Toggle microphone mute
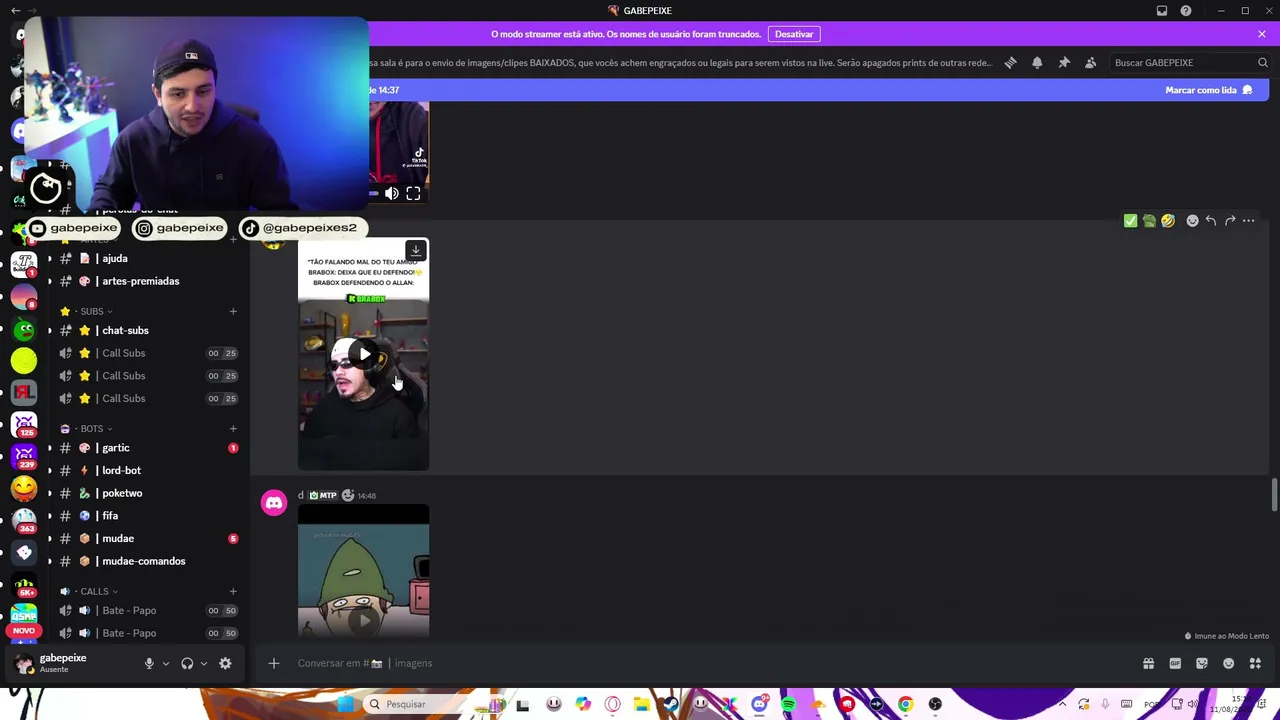Screen dimensions: 1280x720 [149, 663]
